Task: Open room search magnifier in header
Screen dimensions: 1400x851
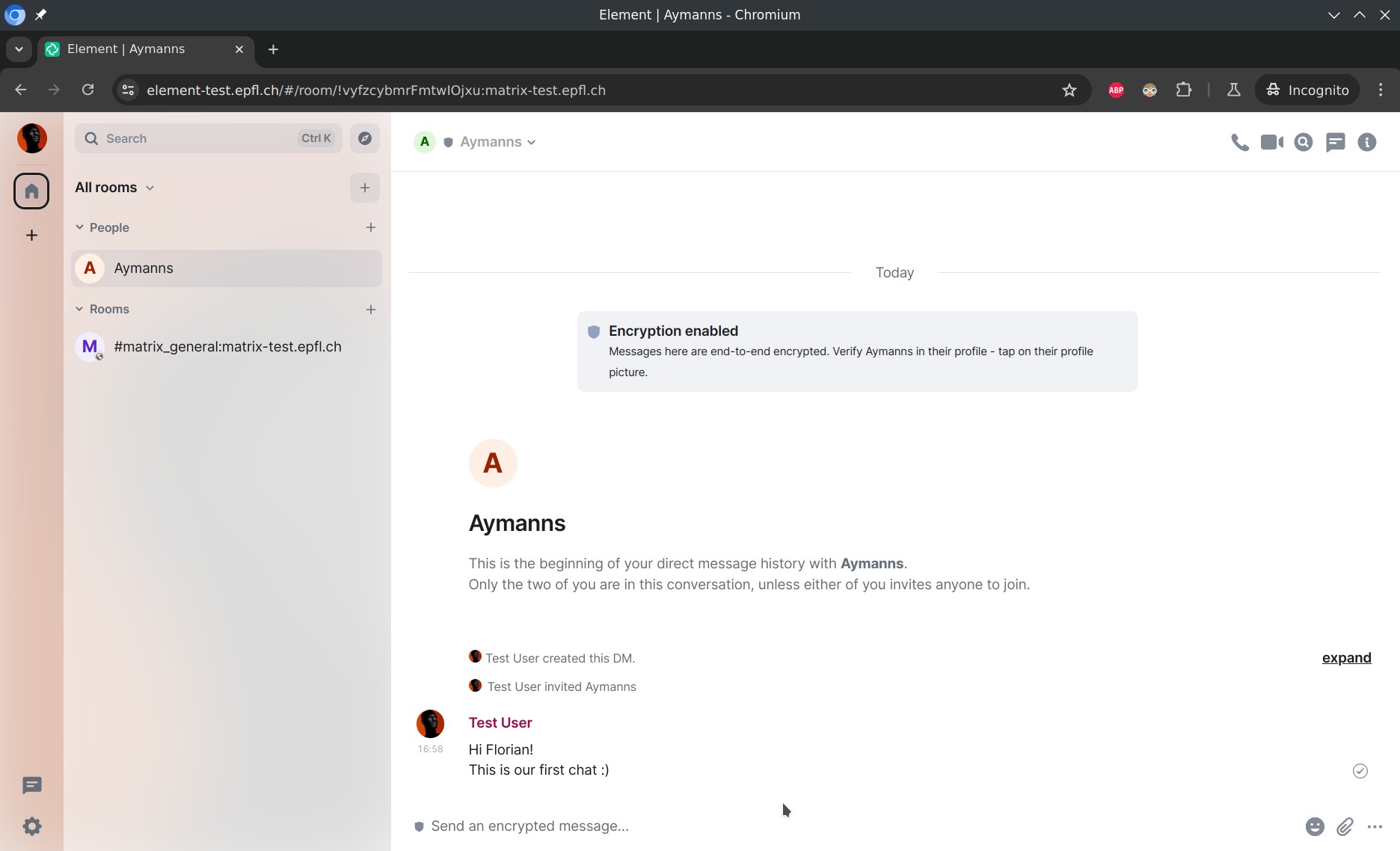Action: [x=1304, y=142]
